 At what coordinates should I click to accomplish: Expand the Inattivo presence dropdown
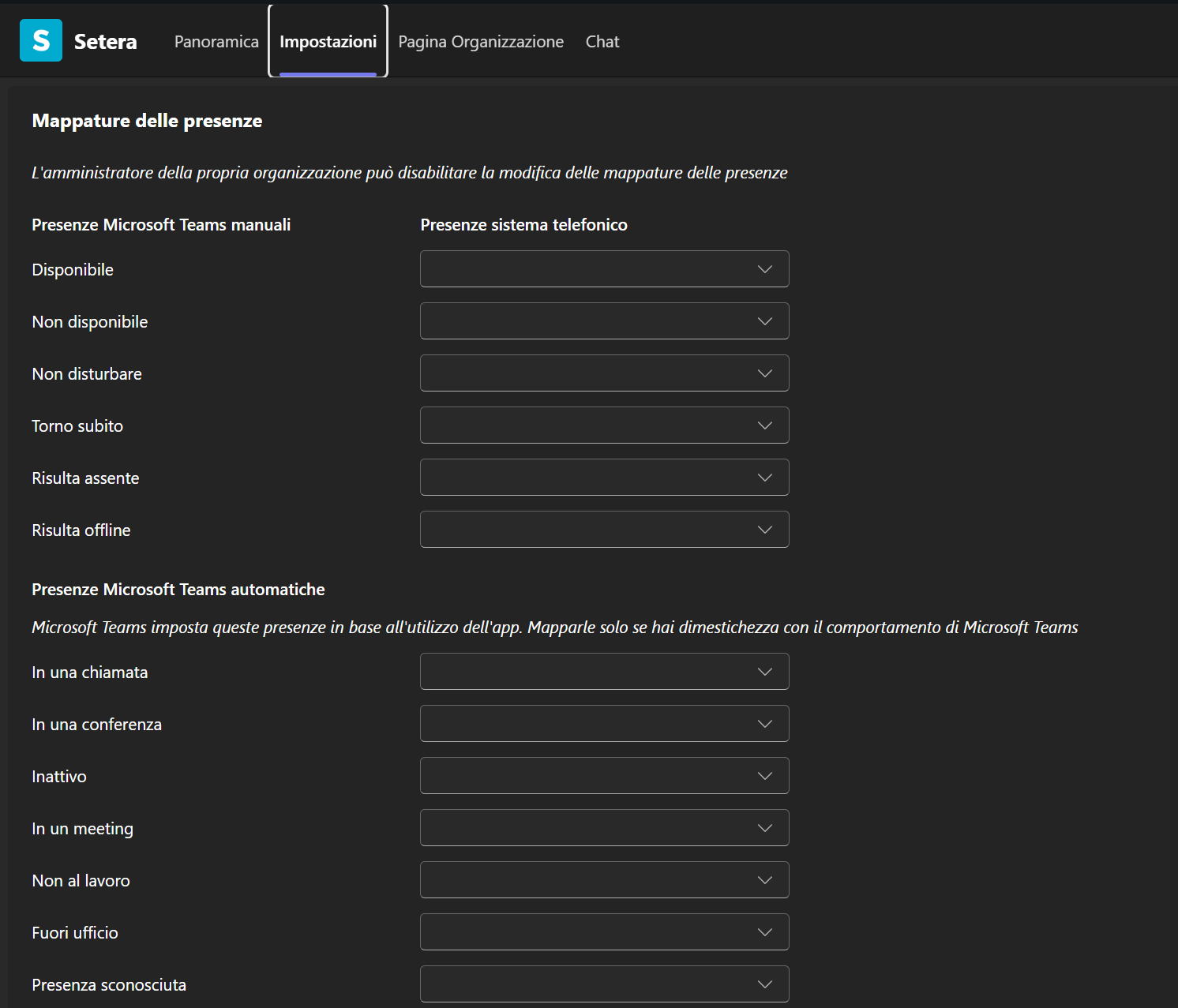coord(604,776)
